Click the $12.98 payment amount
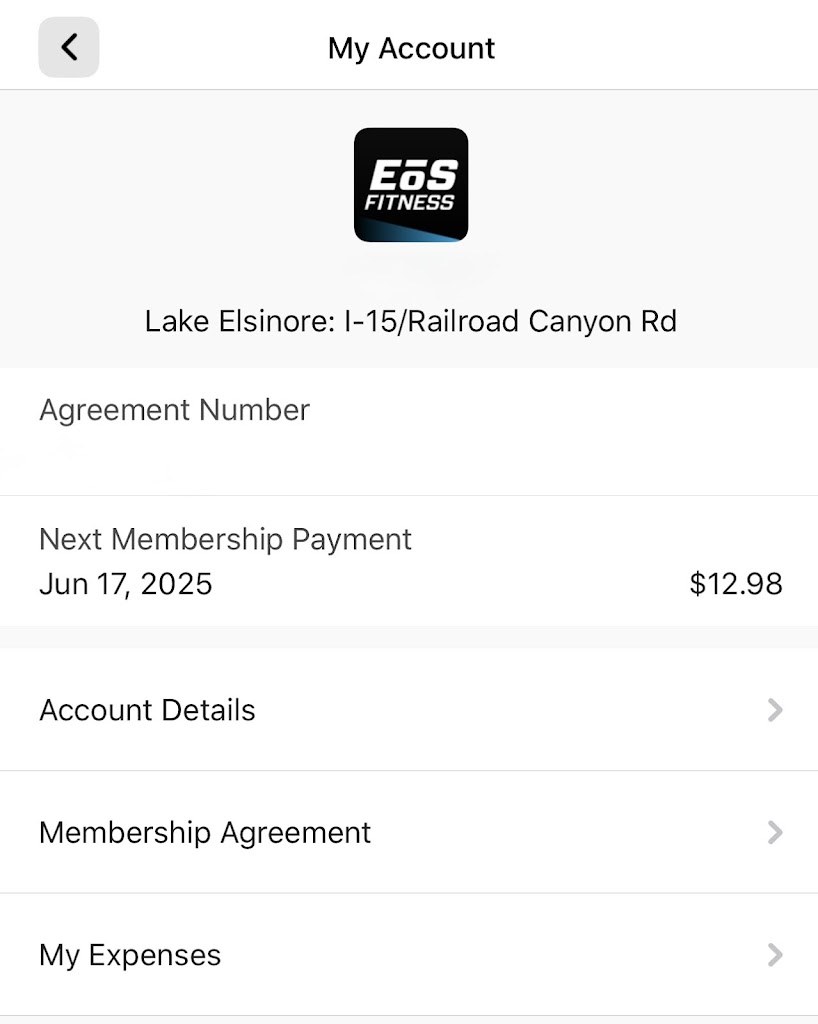This screenshot has height=1024, width=818. tap(736, 584)
